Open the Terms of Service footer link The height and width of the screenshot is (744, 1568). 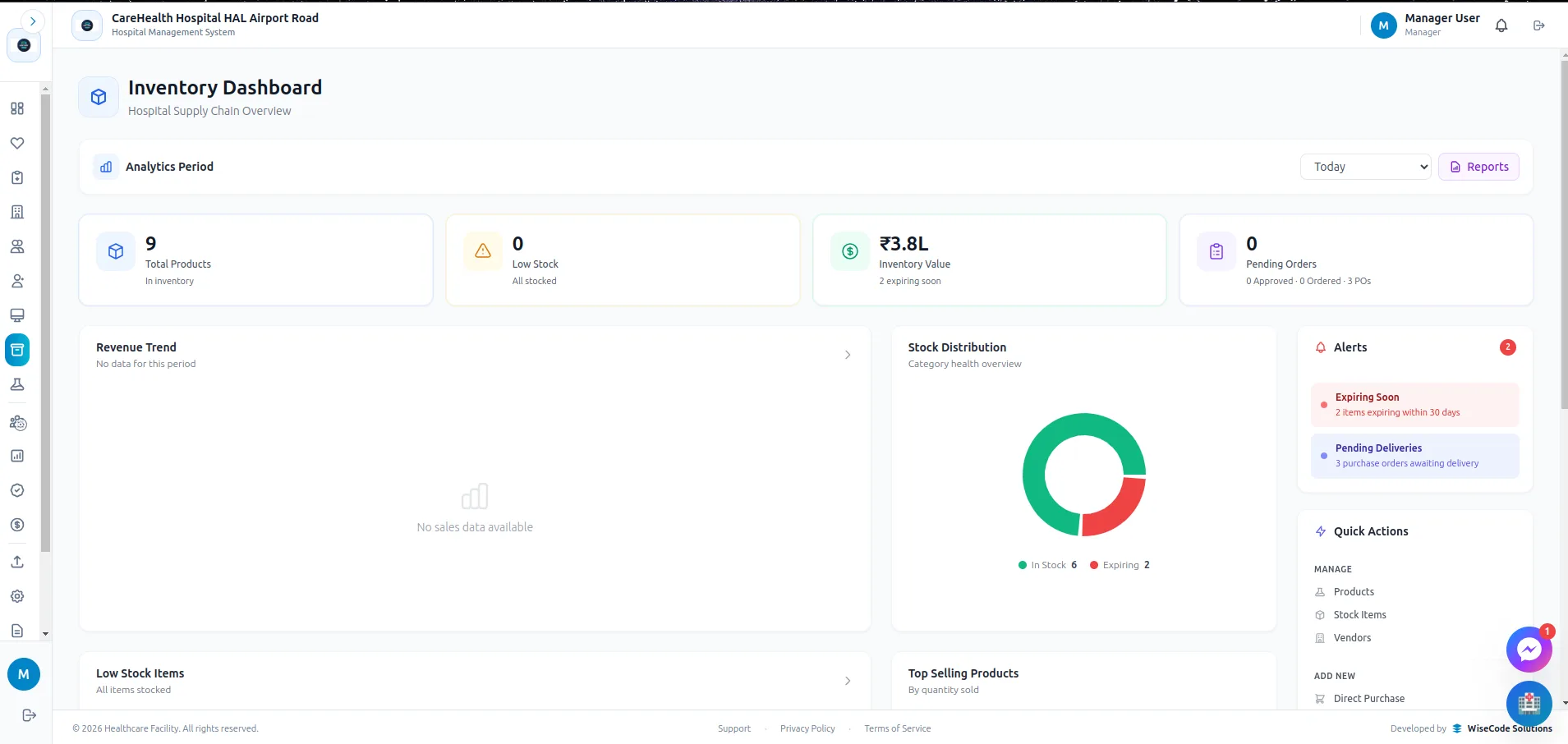[898, 728]
